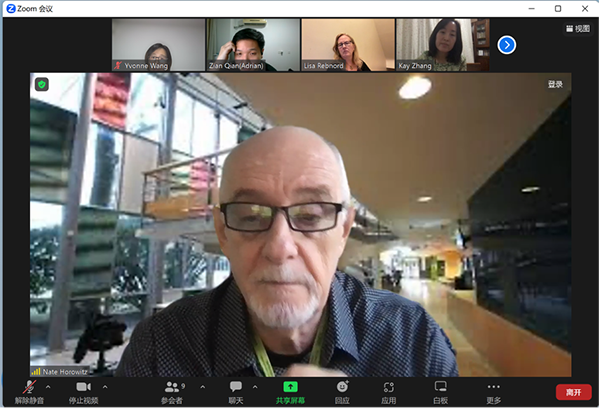Show next participants with blue arrow
600x409 pixels.
(x=507, y=44)
